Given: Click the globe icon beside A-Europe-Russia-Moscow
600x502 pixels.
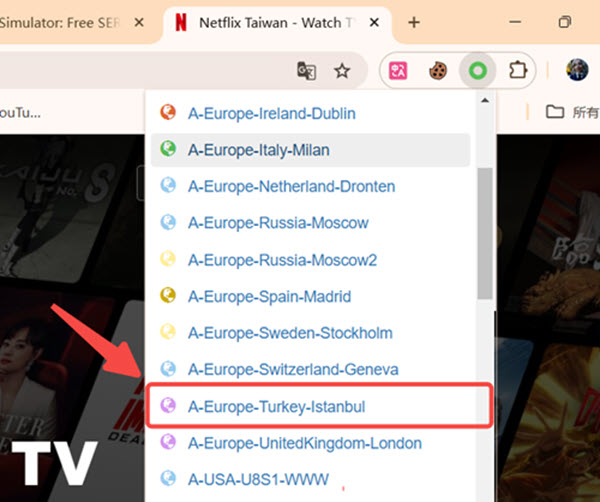Looking at the screenshot, I should (168, 222).
